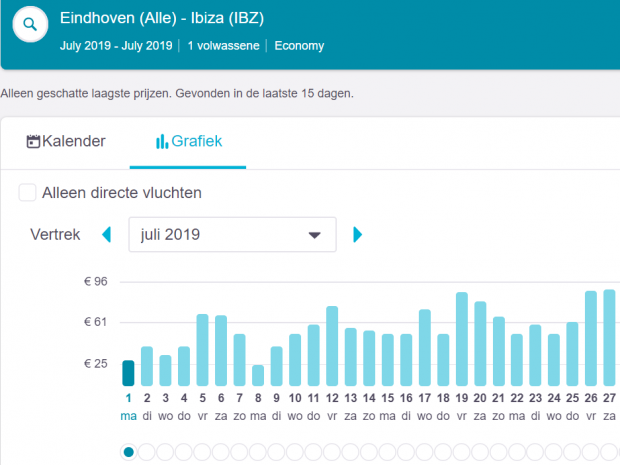The height and width of the screenshot is (465, 620).
Task: Click the Economy class label
Action: coord(299,46)
